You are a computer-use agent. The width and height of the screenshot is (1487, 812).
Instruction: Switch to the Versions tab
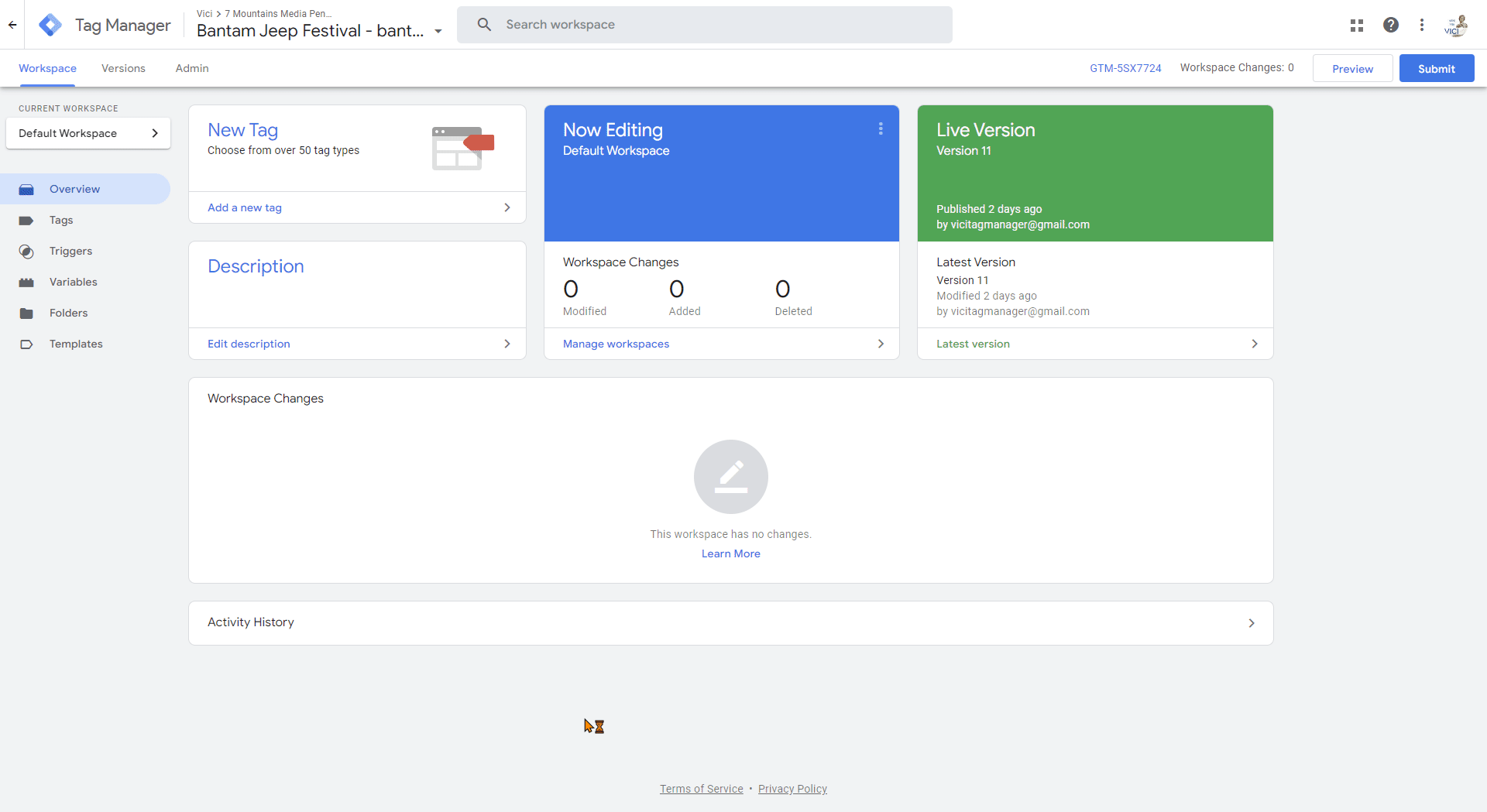click(123, 68)
